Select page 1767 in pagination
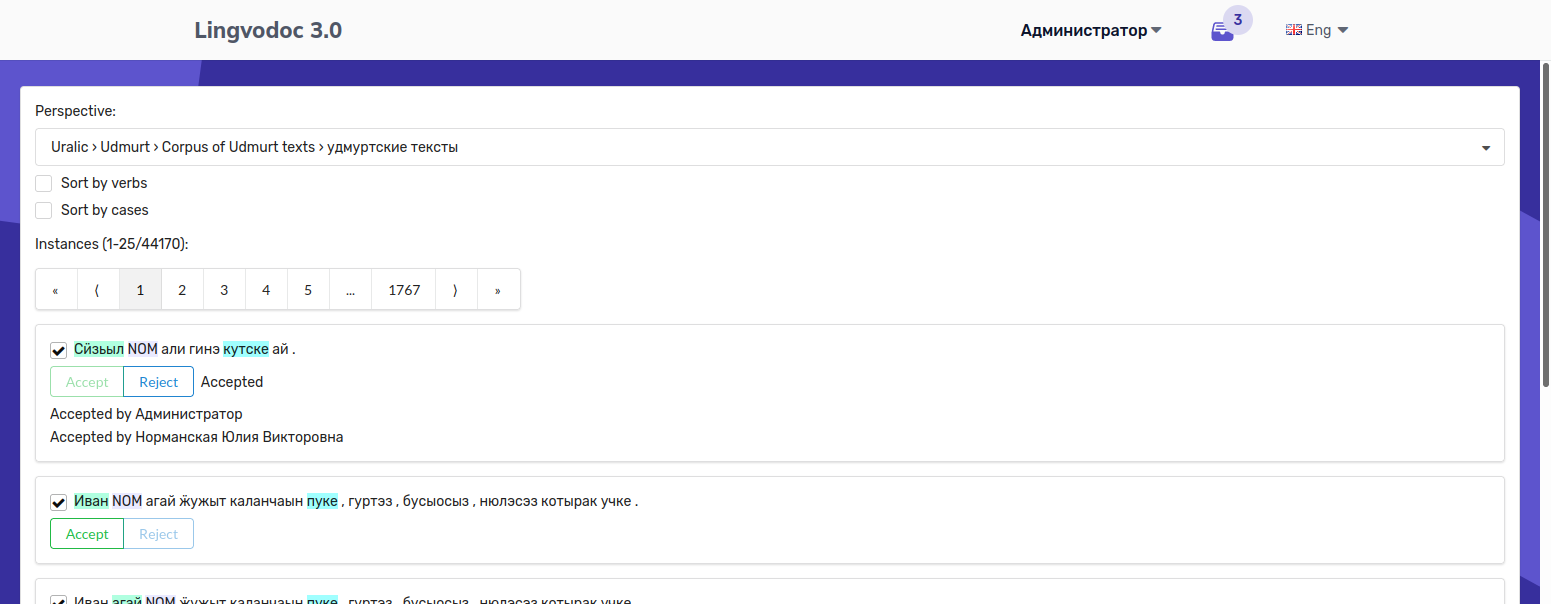The width and height of the screenshot is (1551, 604). pyautogui.click(x=403, y=289)
